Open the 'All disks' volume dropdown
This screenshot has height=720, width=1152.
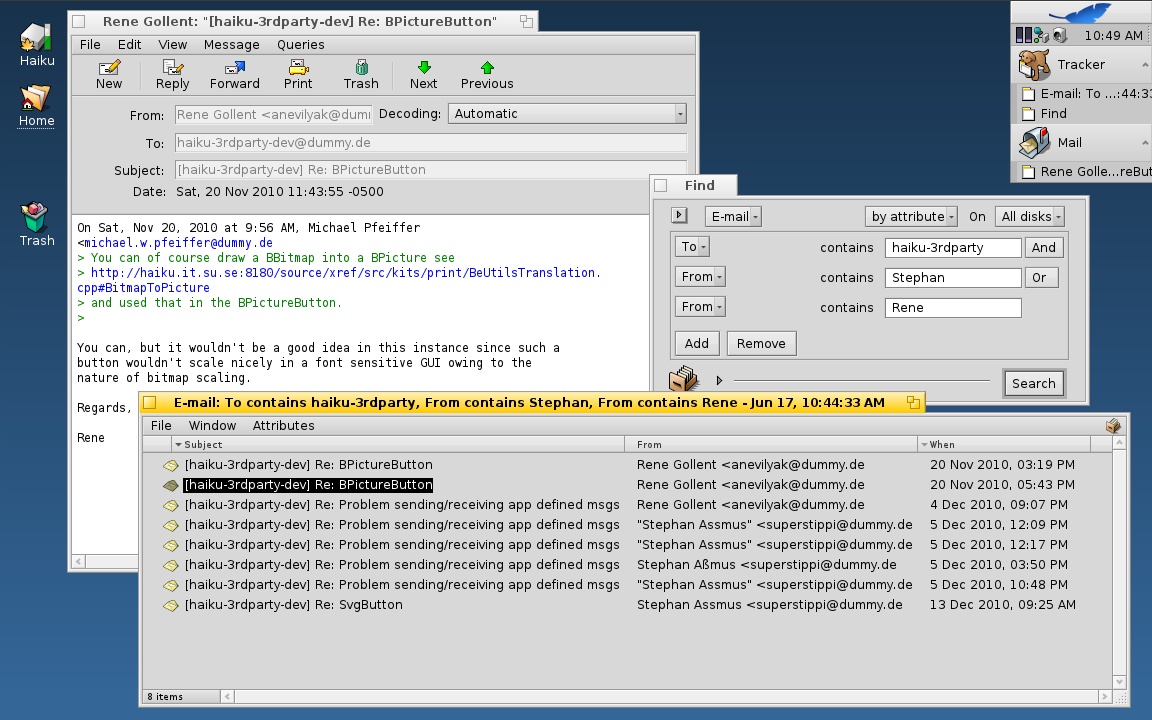(x=1029, y=216)
